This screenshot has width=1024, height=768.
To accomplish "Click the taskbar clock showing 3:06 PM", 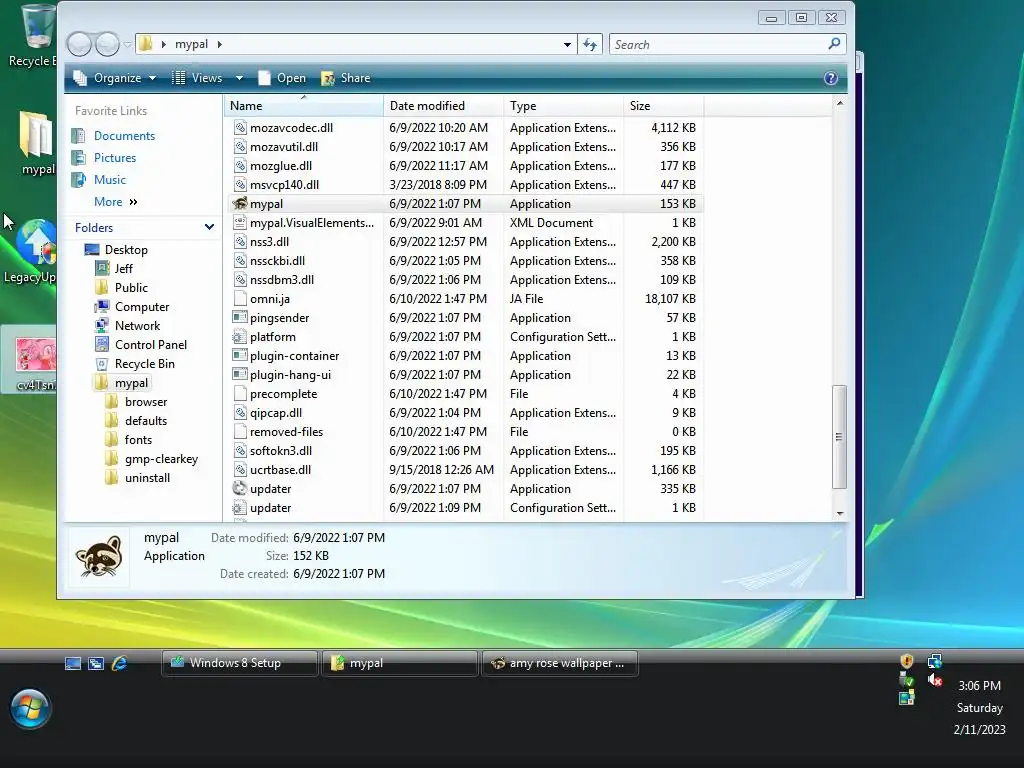I will click(x=979, y=686).
